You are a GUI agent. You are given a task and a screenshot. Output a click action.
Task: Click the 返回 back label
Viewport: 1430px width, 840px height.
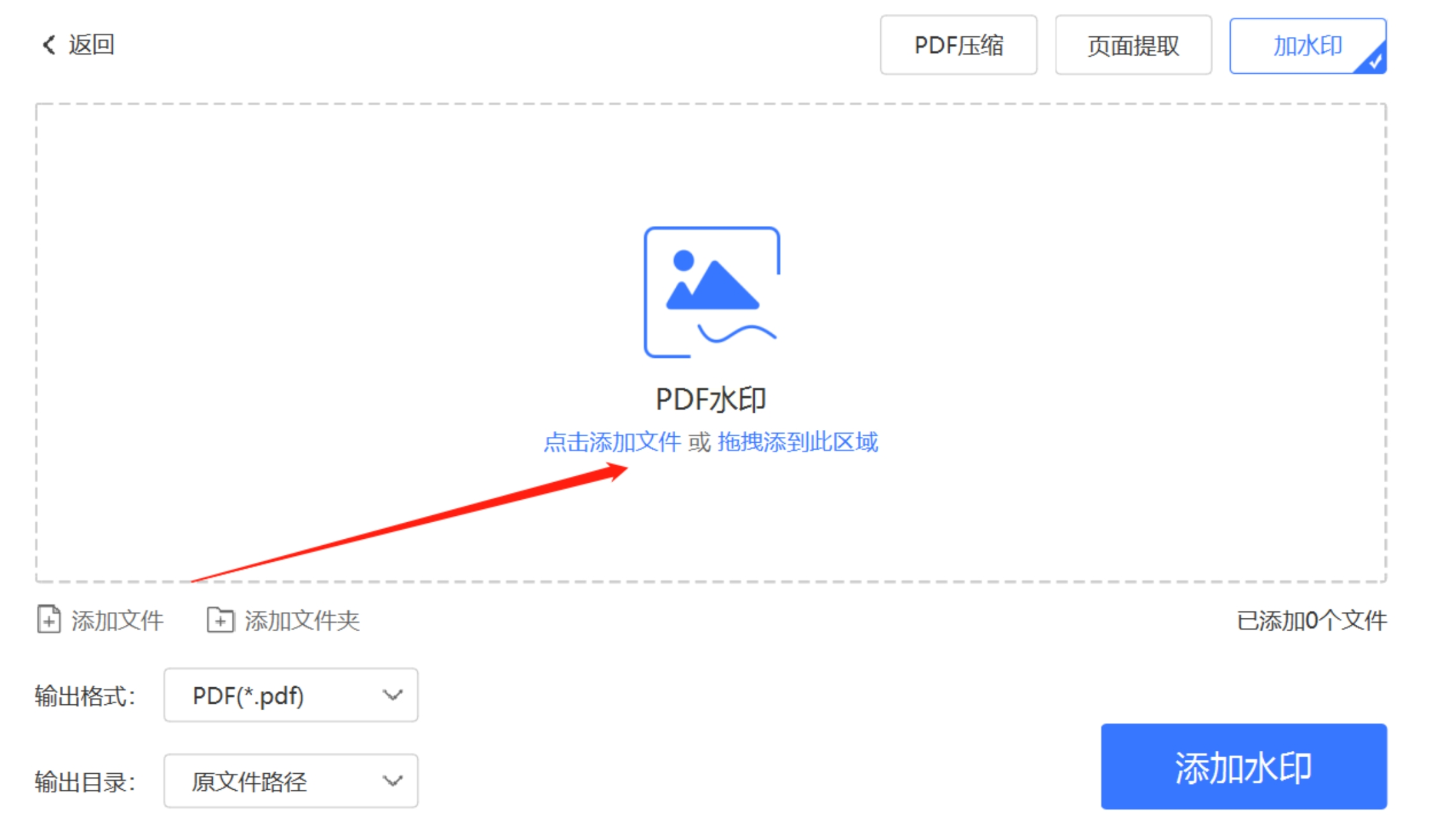(92, 45)
